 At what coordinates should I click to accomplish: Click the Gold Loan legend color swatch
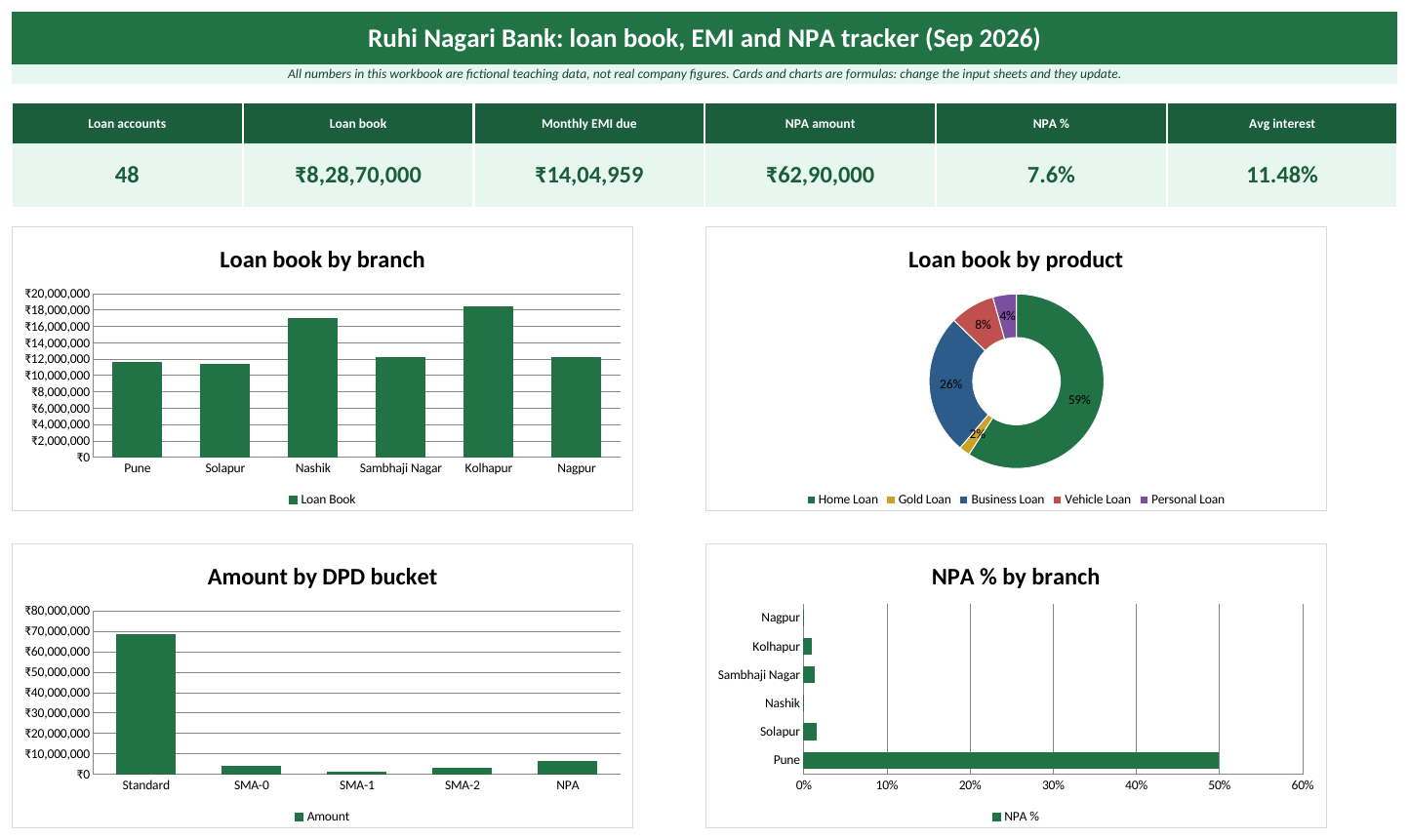tap(891, 500)
